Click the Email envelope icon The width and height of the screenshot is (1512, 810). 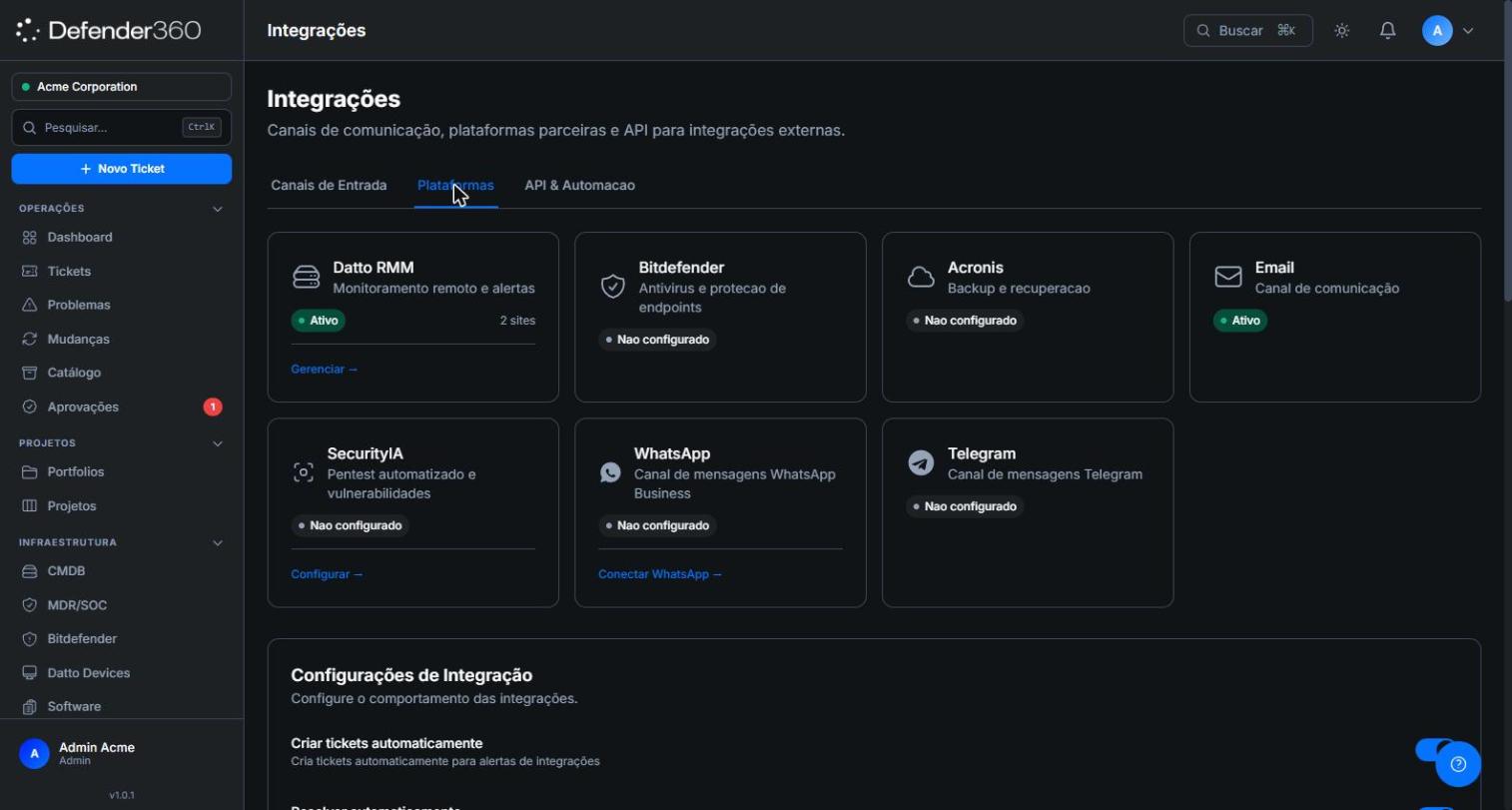tap(1228, 277)
